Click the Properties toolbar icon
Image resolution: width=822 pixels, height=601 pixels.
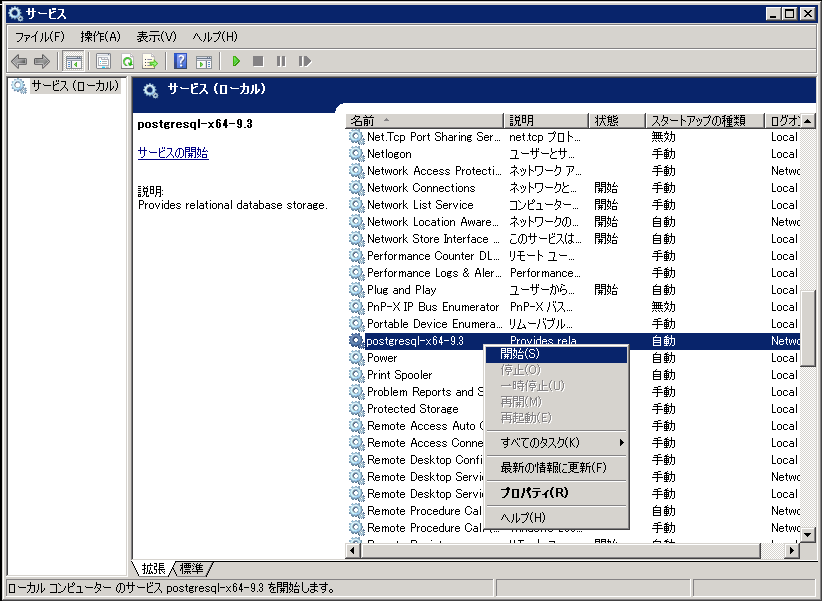coord(103,61)
